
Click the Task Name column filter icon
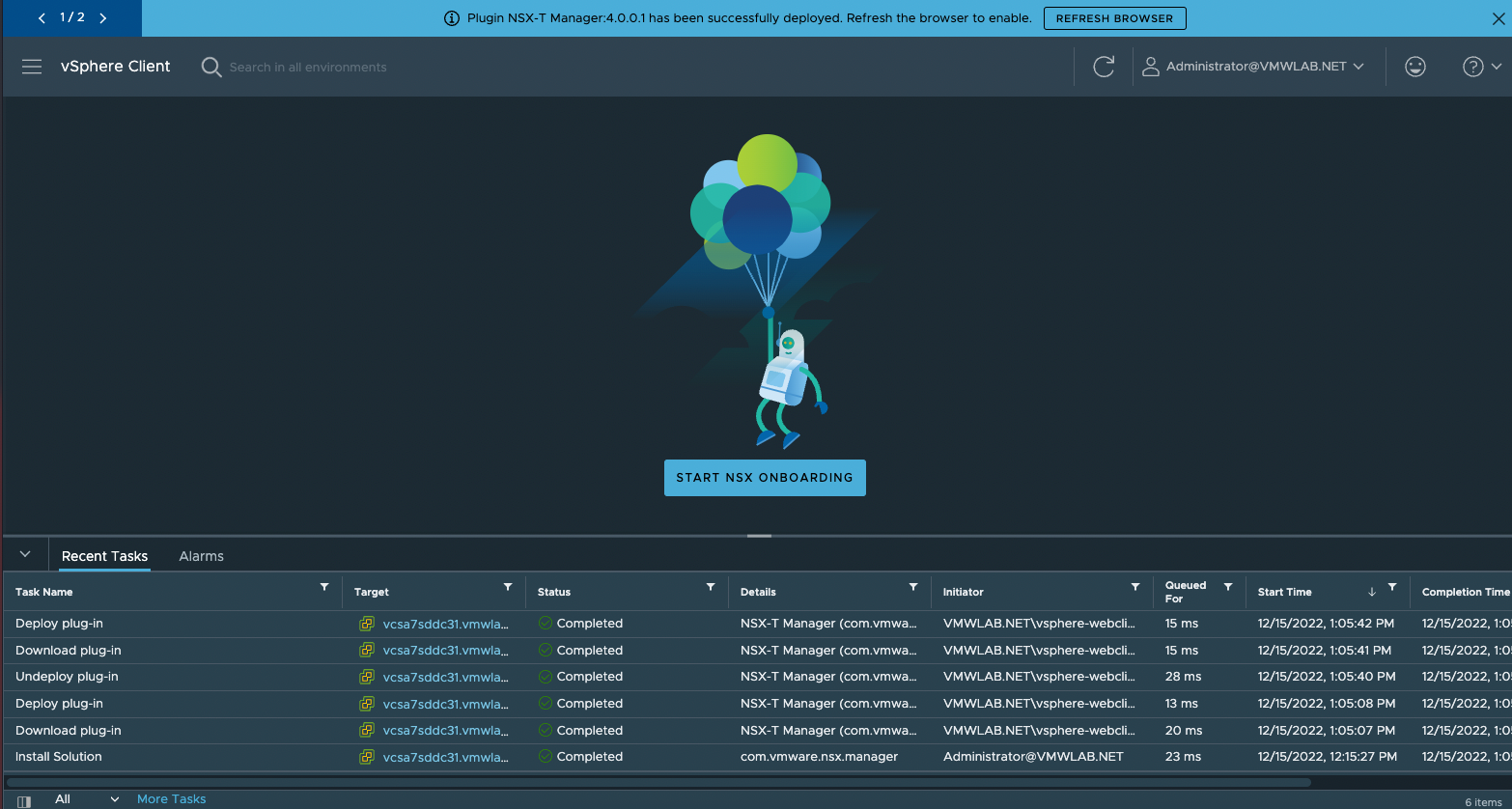tap(324, 587)
